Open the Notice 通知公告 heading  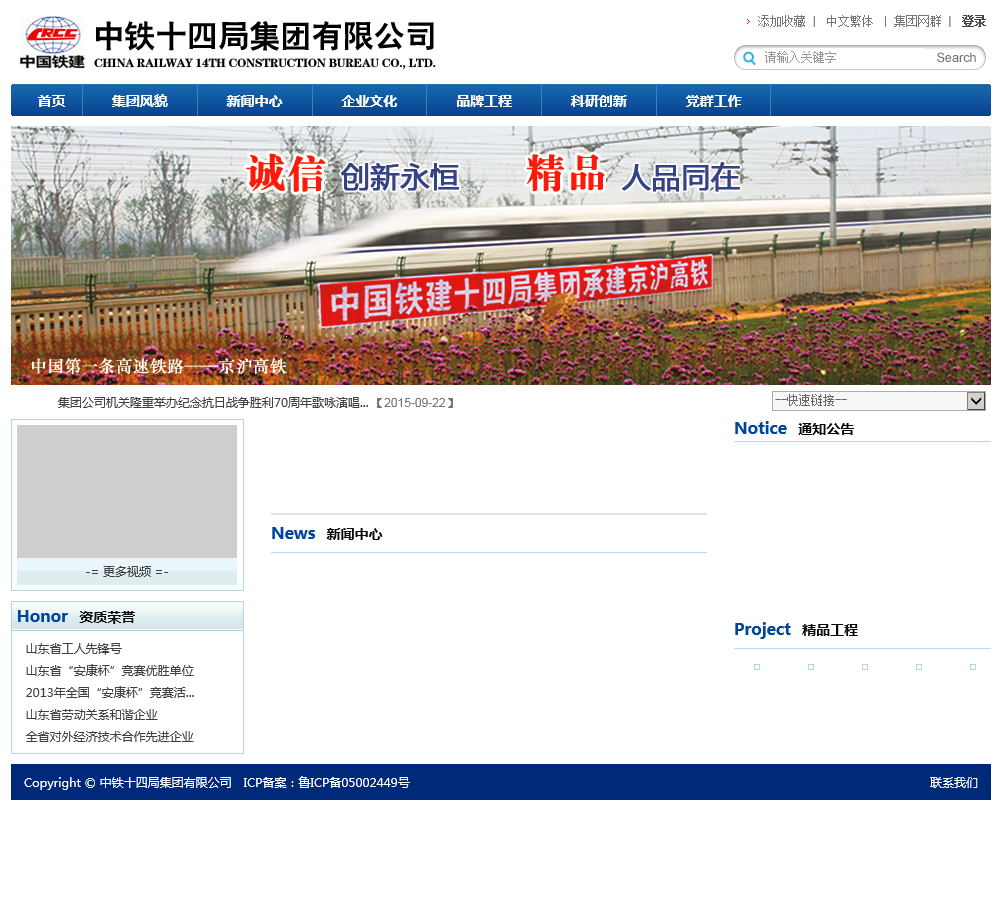(x=794, y=429)
